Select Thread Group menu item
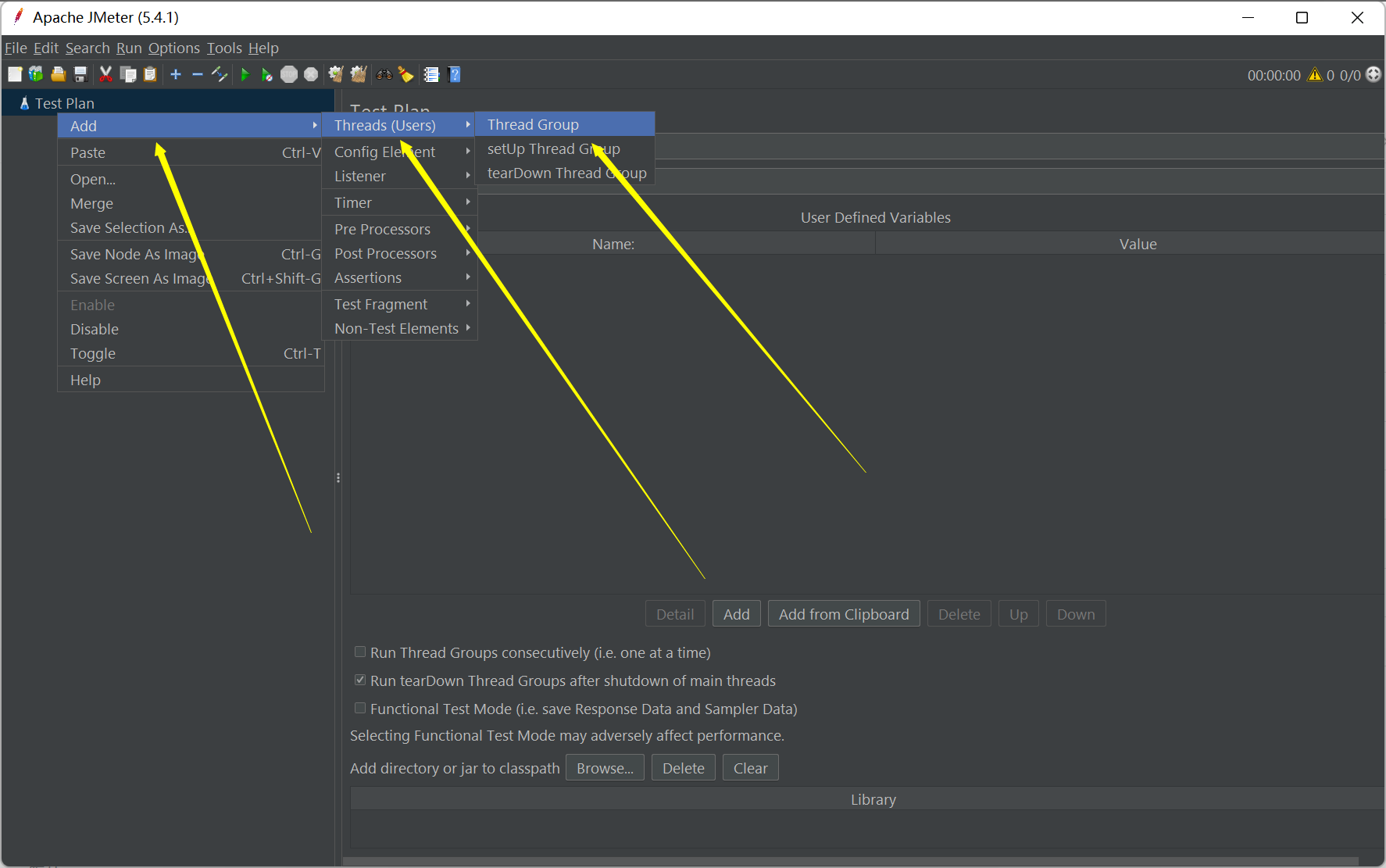The height and width of the screenshot is (868, 1386). click(x=565, y=124)
